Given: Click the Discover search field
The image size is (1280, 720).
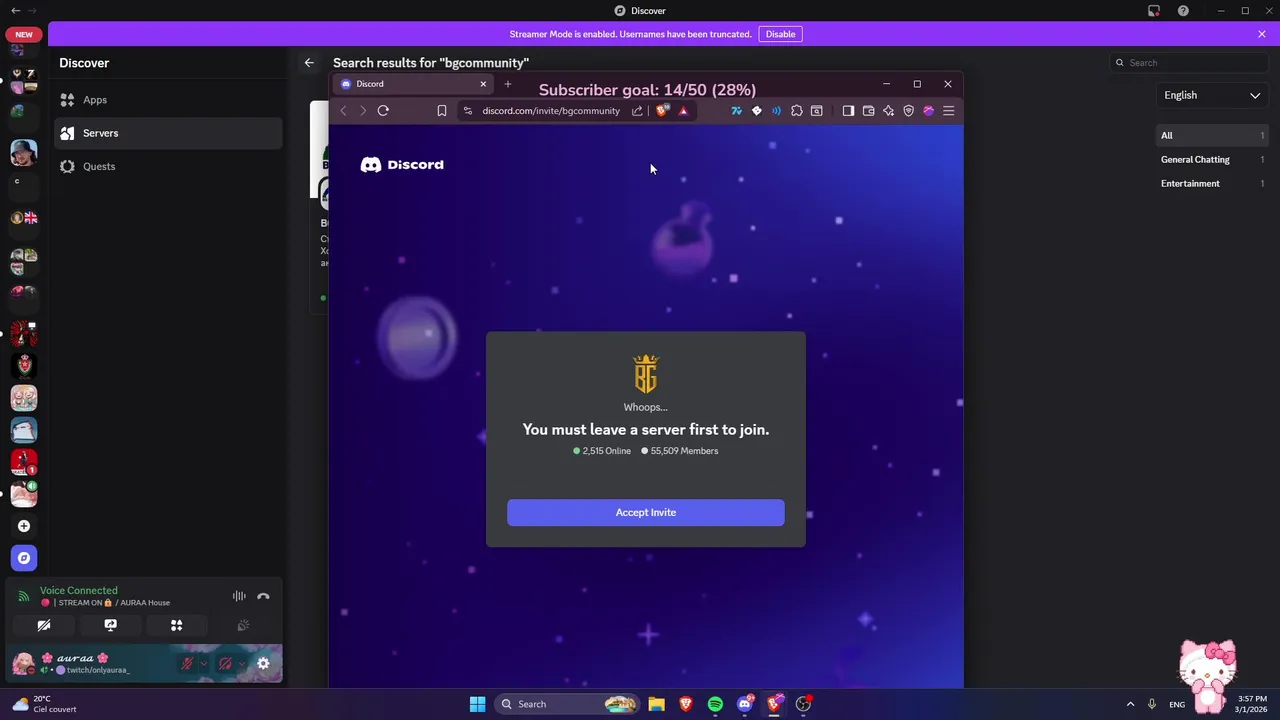Looking at the screenshot, I should click(x=1190, y=62).
